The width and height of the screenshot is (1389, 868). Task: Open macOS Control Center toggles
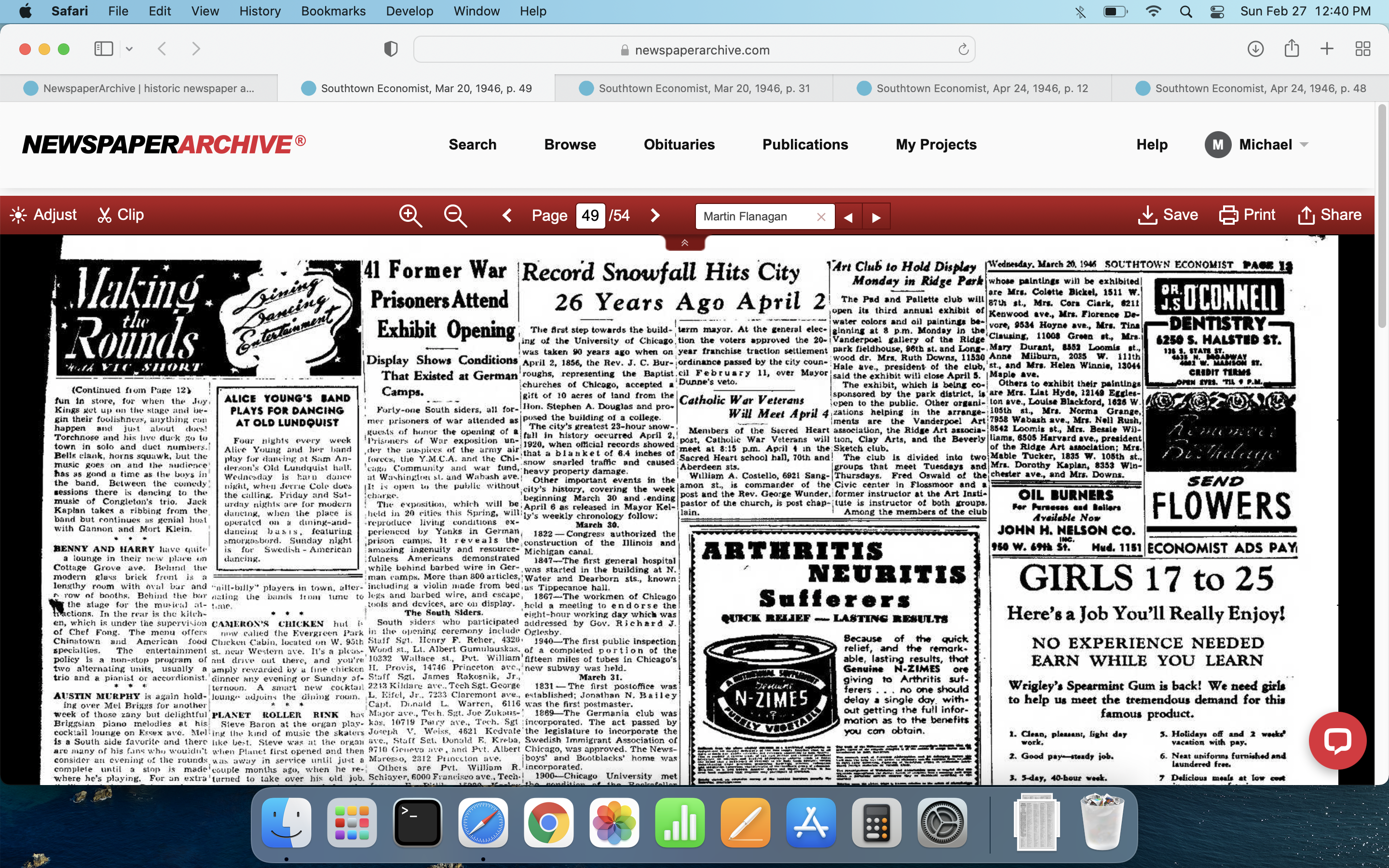point(1217,12)
